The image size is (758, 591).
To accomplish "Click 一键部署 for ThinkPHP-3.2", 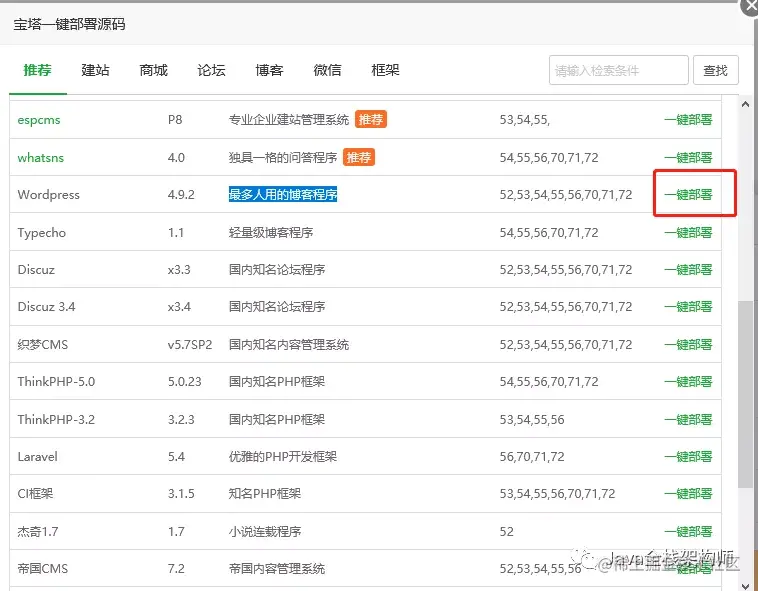I will [688, 419].
